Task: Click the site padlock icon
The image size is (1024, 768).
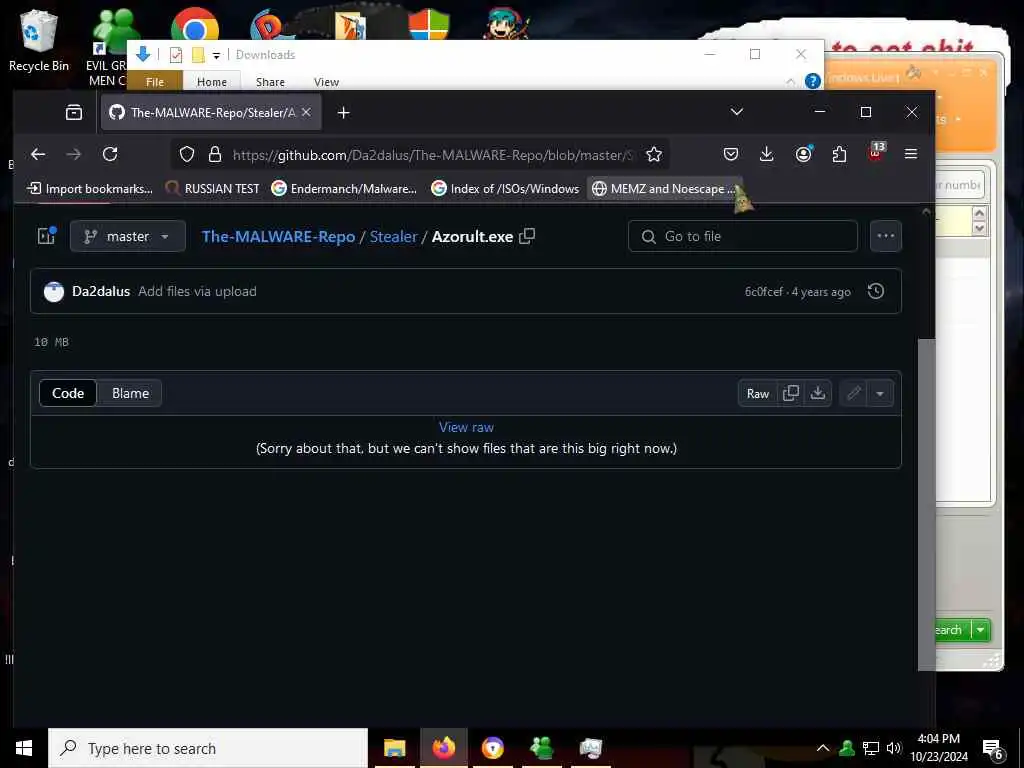Action: coord(215,155)
